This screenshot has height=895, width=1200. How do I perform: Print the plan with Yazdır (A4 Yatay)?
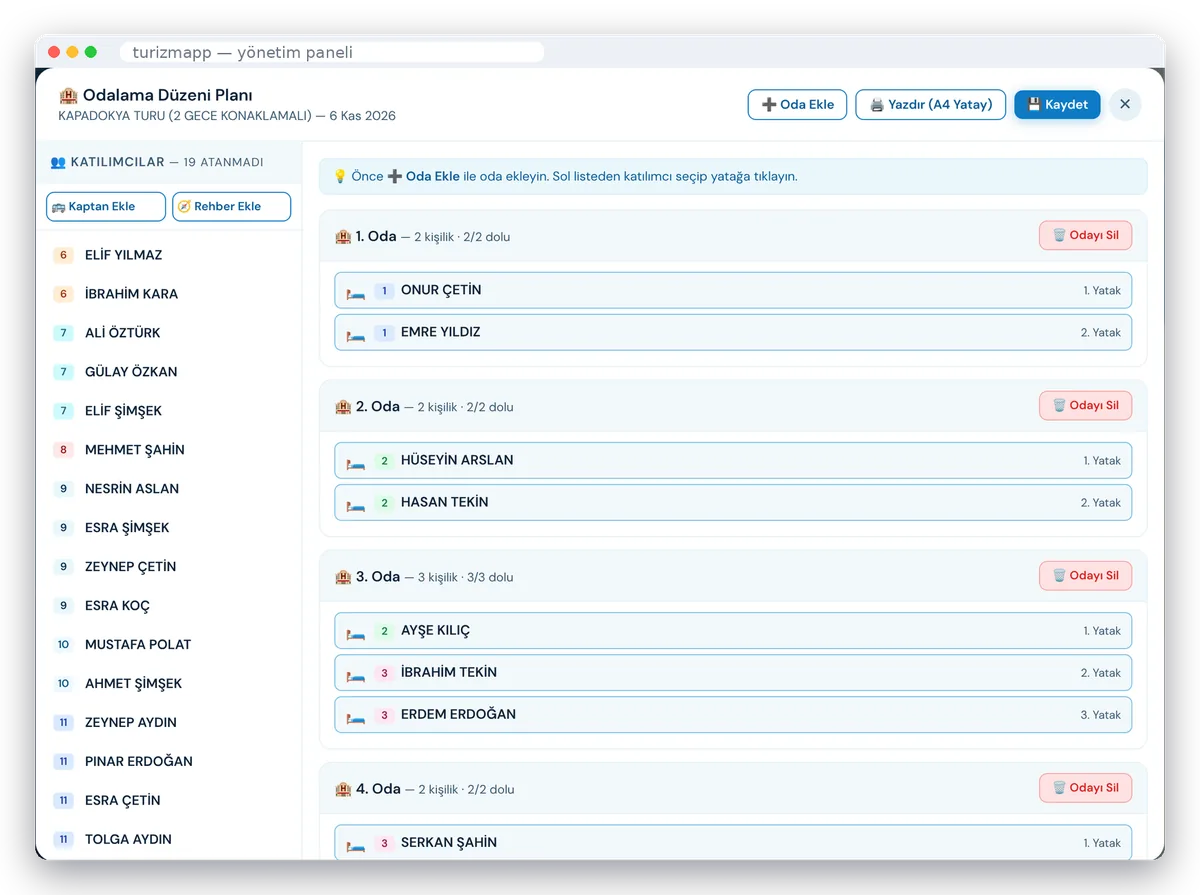930,105
